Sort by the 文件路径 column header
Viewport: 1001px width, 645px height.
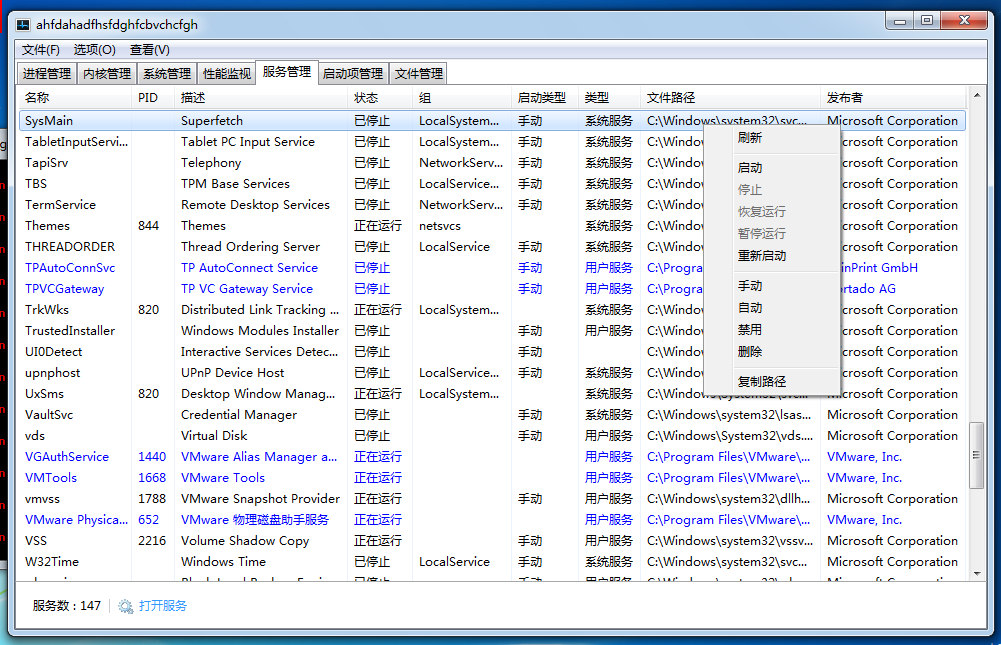coord(730,98)
